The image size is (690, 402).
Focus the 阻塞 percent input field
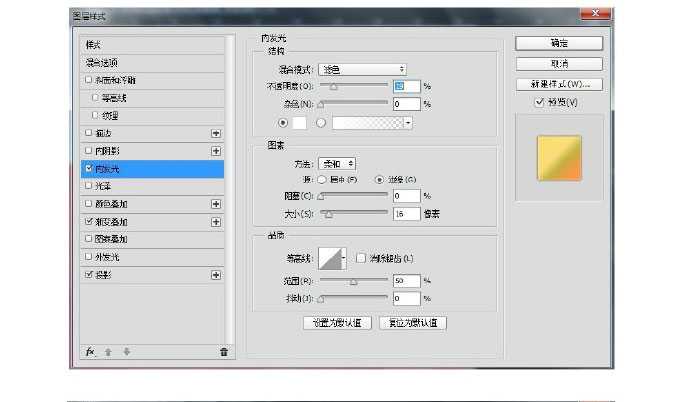tap(407, 196)
